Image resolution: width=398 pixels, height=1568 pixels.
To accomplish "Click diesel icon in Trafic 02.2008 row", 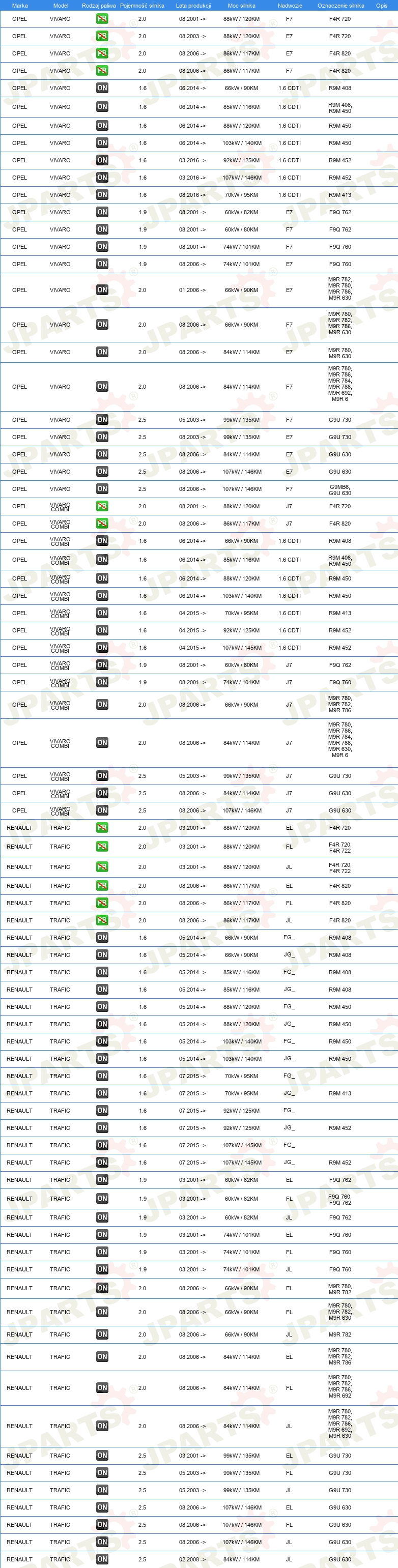I will [102, 1559].
